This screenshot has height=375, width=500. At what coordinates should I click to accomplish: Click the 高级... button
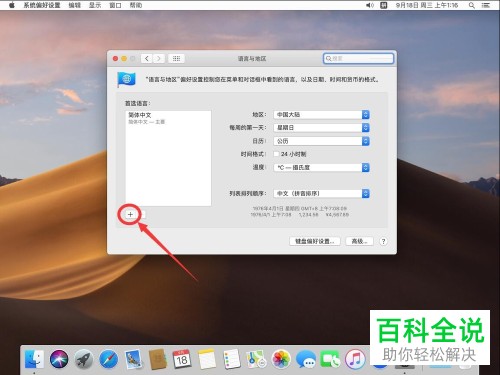click(x=359, y=241)
